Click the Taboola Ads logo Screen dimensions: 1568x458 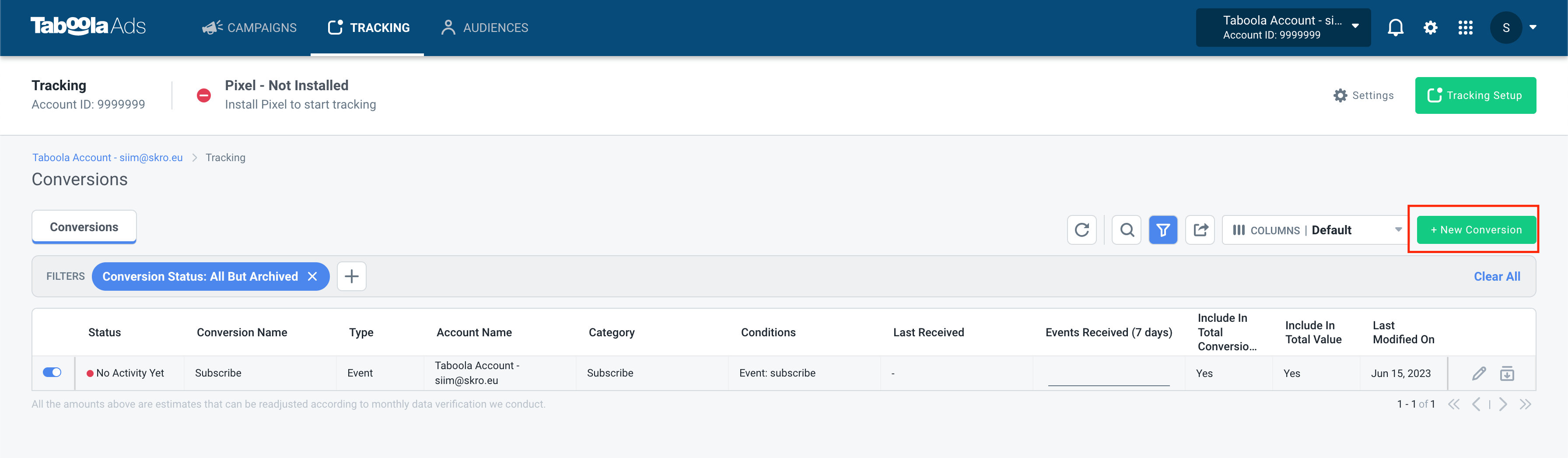tap(88, 26)
